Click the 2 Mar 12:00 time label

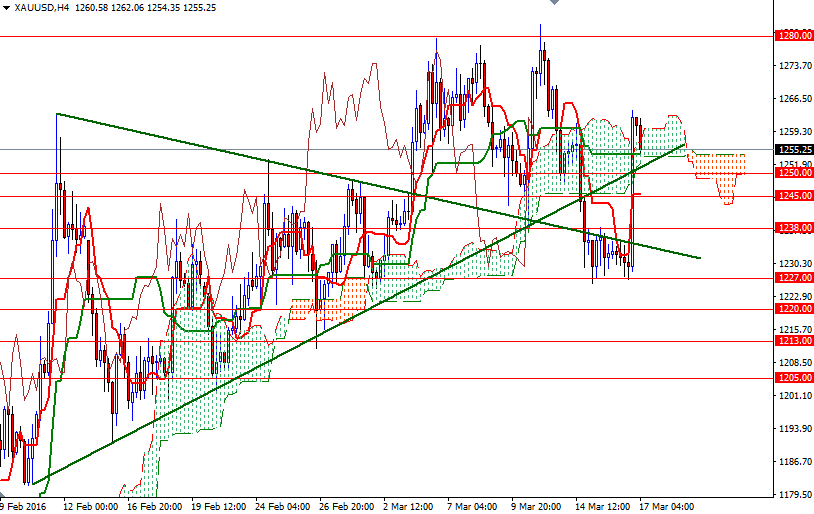[408, 506]
